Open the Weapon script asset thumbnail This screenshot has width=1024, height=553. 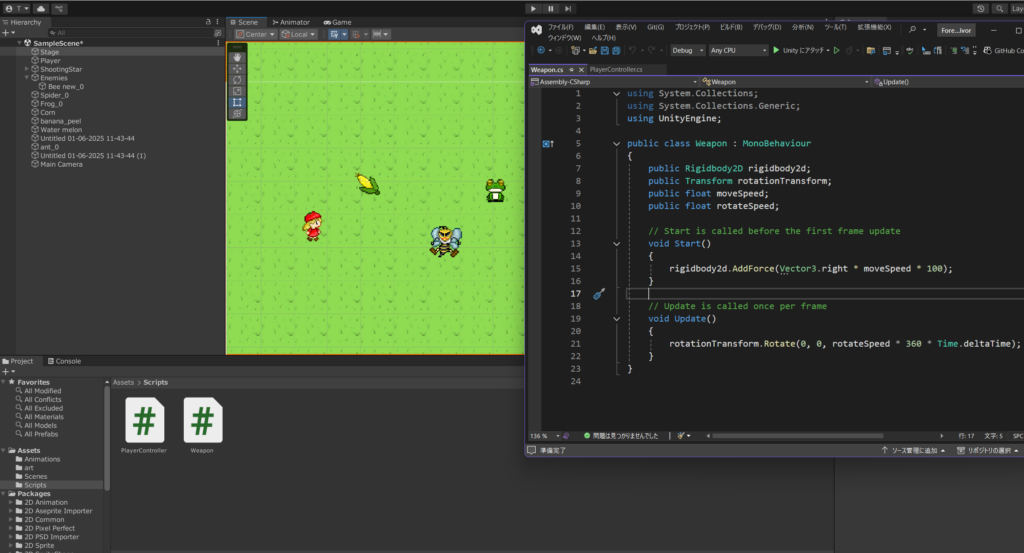[203, 421]
